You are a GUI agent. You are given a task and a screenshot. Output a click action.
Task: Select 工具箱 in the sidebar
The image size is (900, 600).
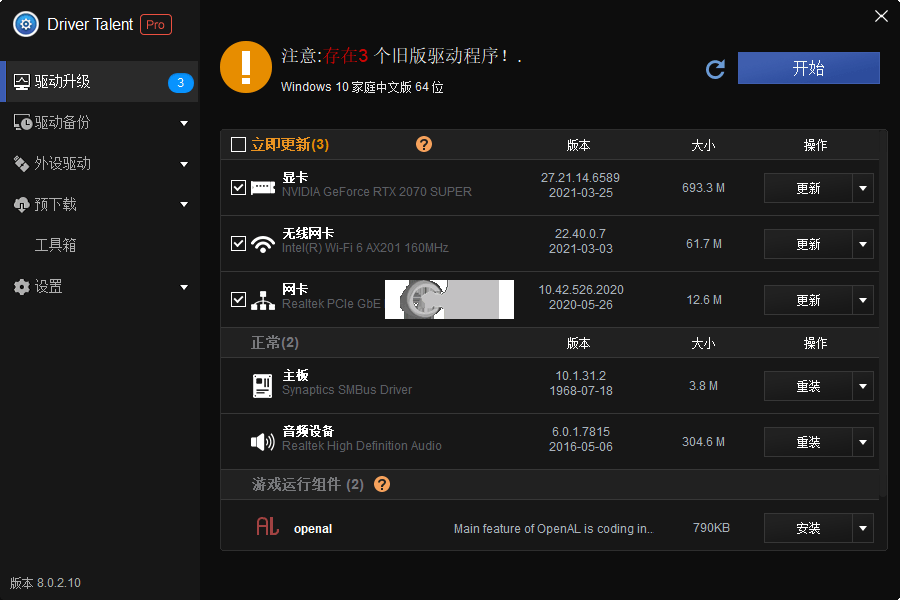pos(56,245)
